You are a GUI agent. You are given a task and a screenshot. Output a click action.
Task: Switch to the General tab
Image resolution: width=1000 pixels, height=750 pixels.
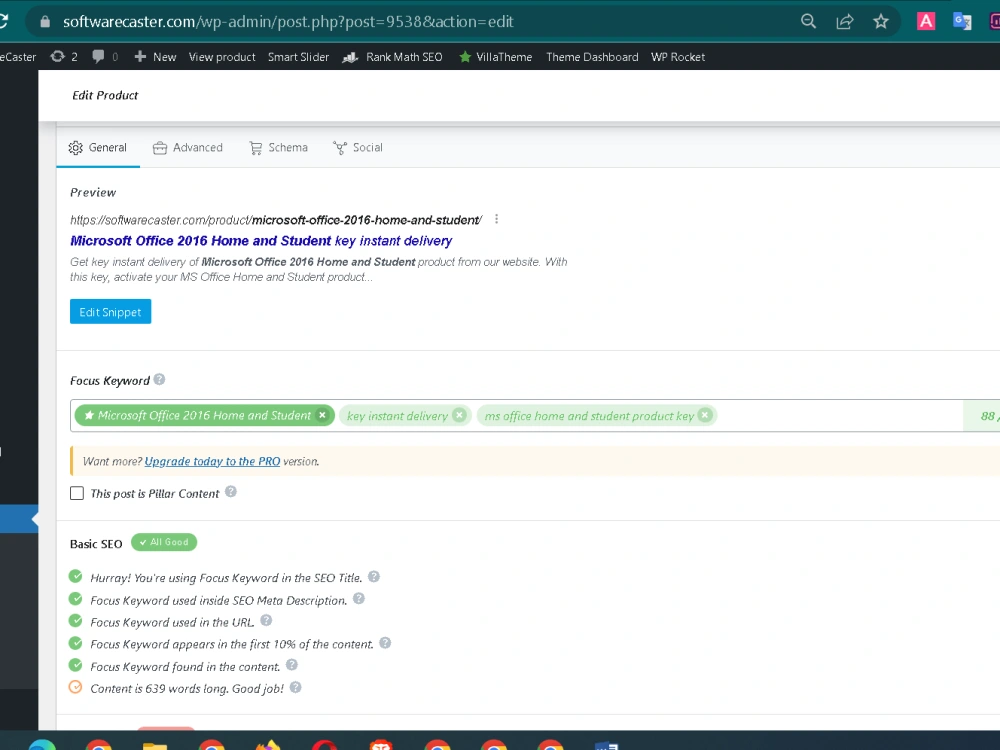click(98, 148)
